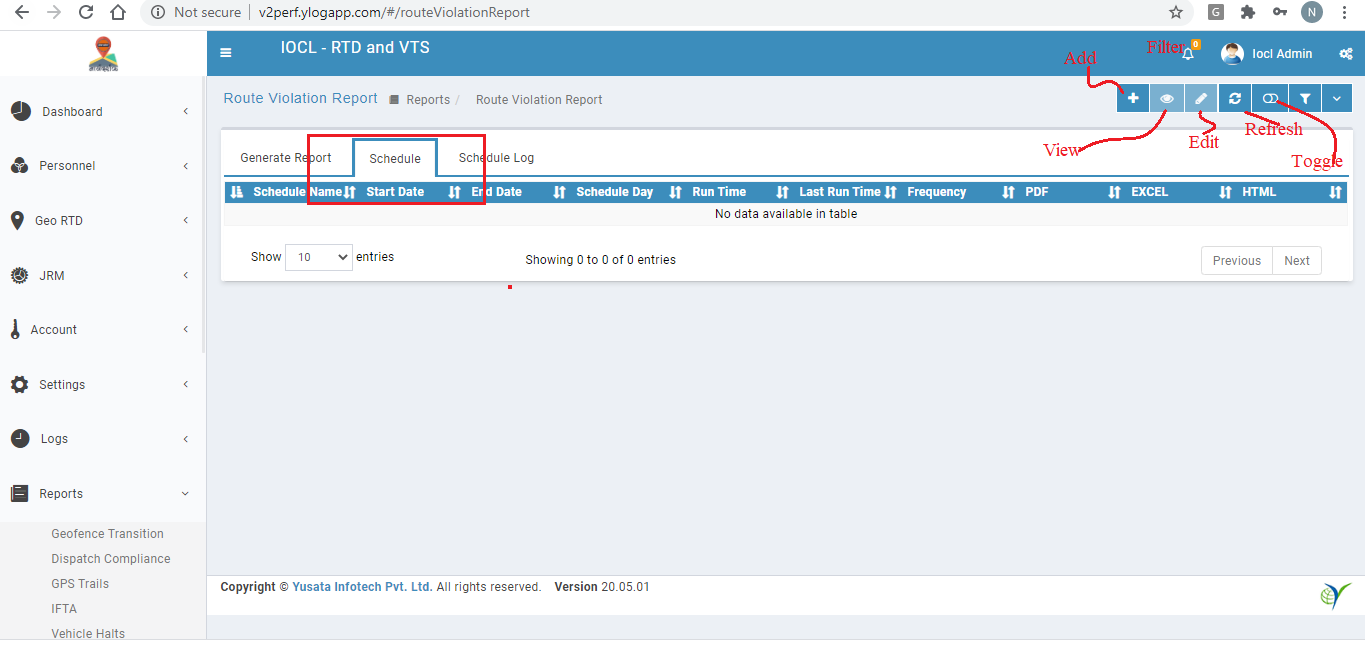Open the Iocl Admin user menu
1365x645 pixels.
1267,54
